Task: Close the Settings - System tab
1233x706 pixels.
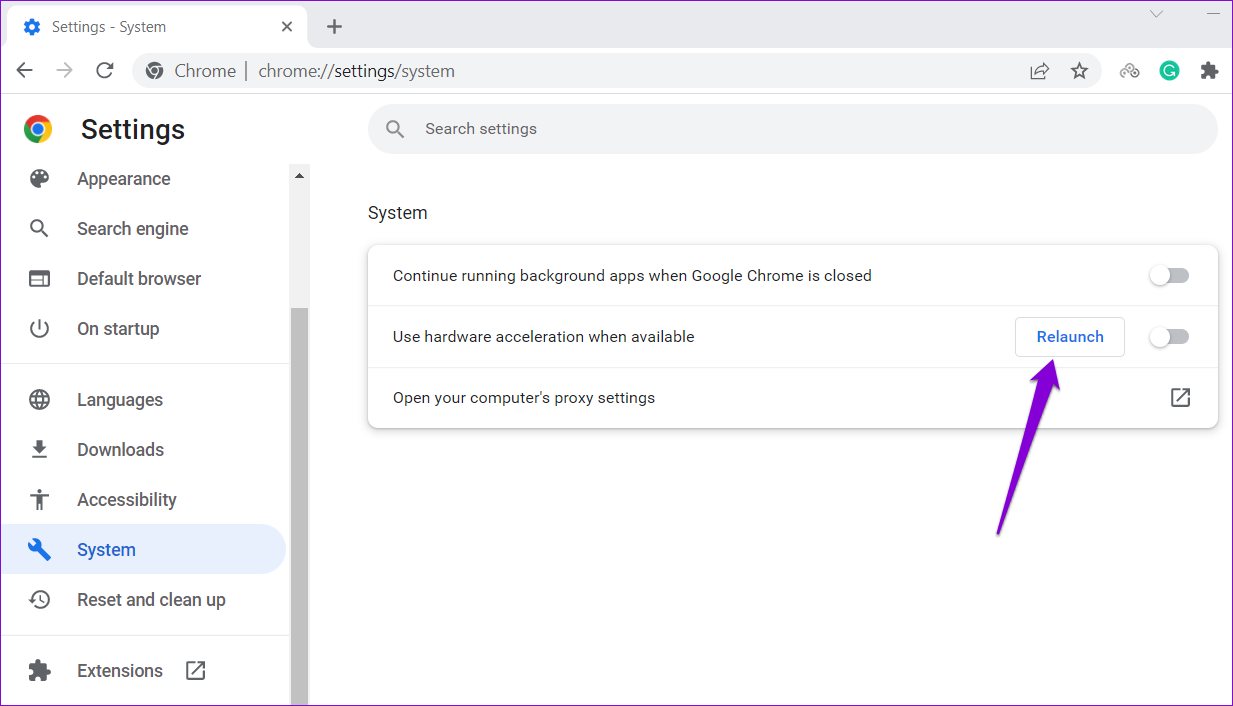Action: point(287,27)
